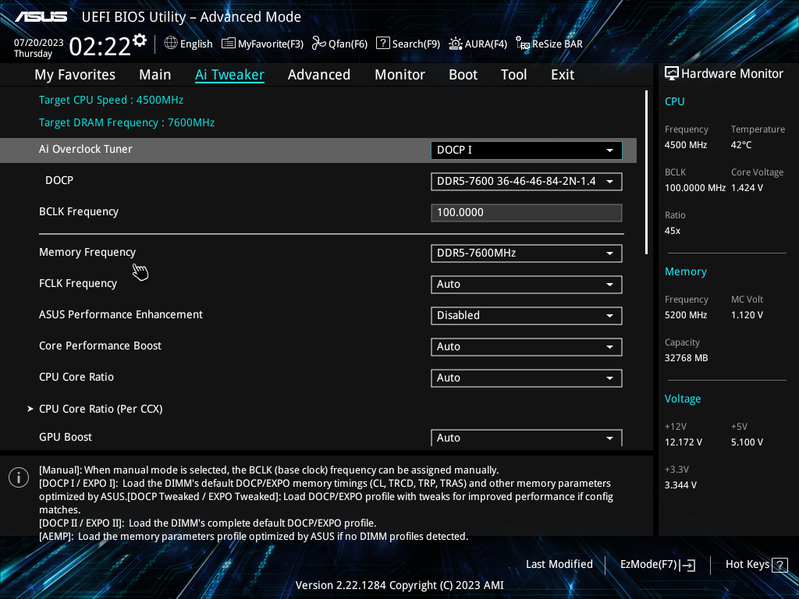
Task: Open the Exit tab
Action: coord(562,75)
